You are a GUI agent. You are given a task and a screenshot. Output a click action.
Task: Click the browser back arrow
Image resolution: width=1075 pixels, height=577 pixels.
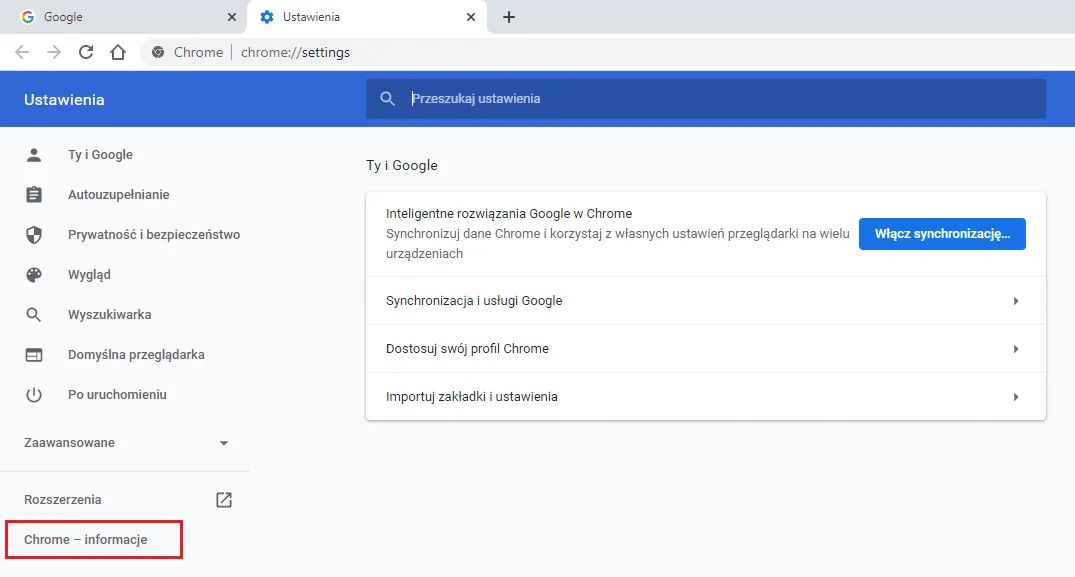tap(22, 52)
